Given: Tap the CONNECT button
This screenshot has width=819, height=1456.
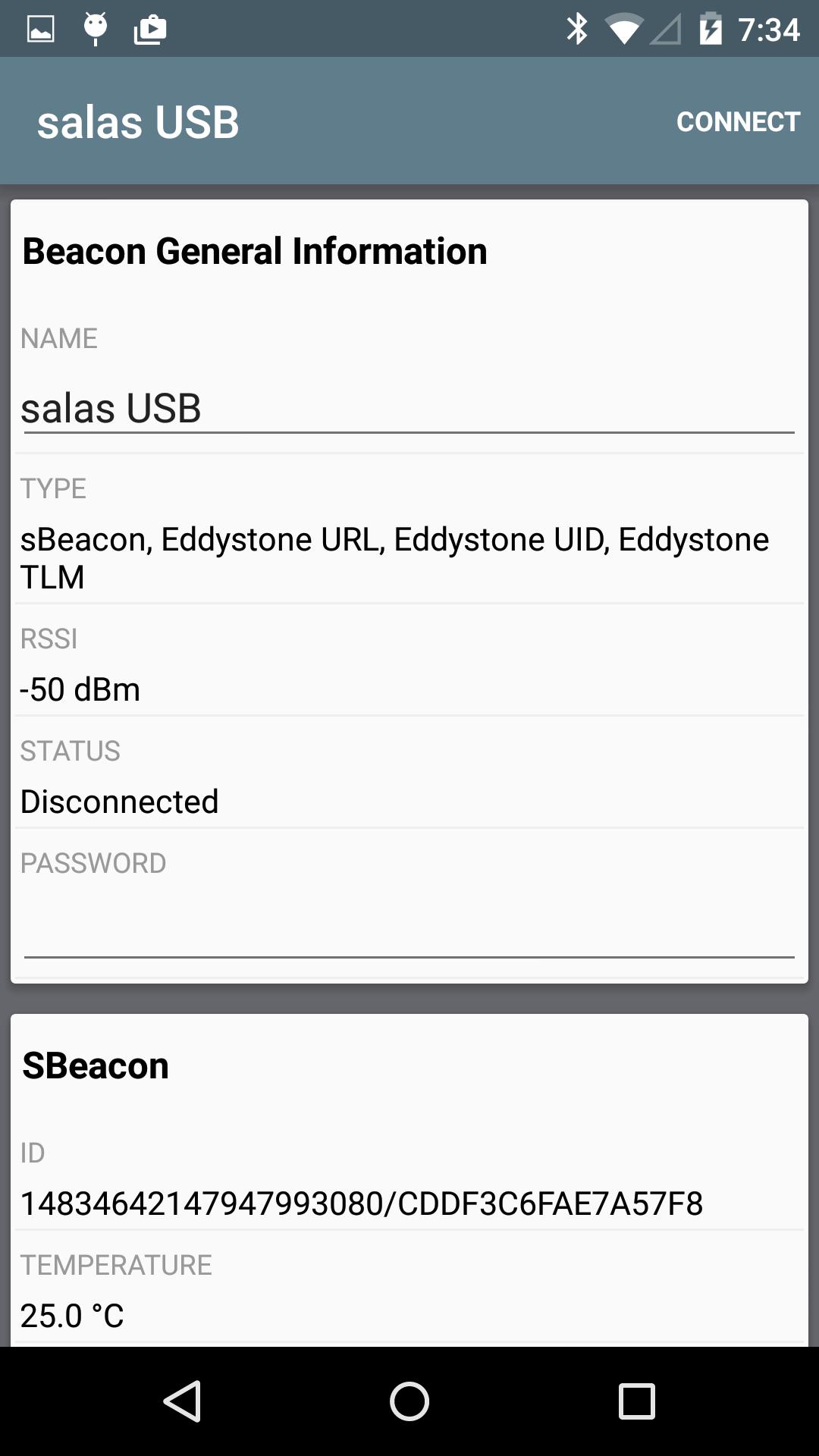Looking at the screenshot, I should 738,121.
